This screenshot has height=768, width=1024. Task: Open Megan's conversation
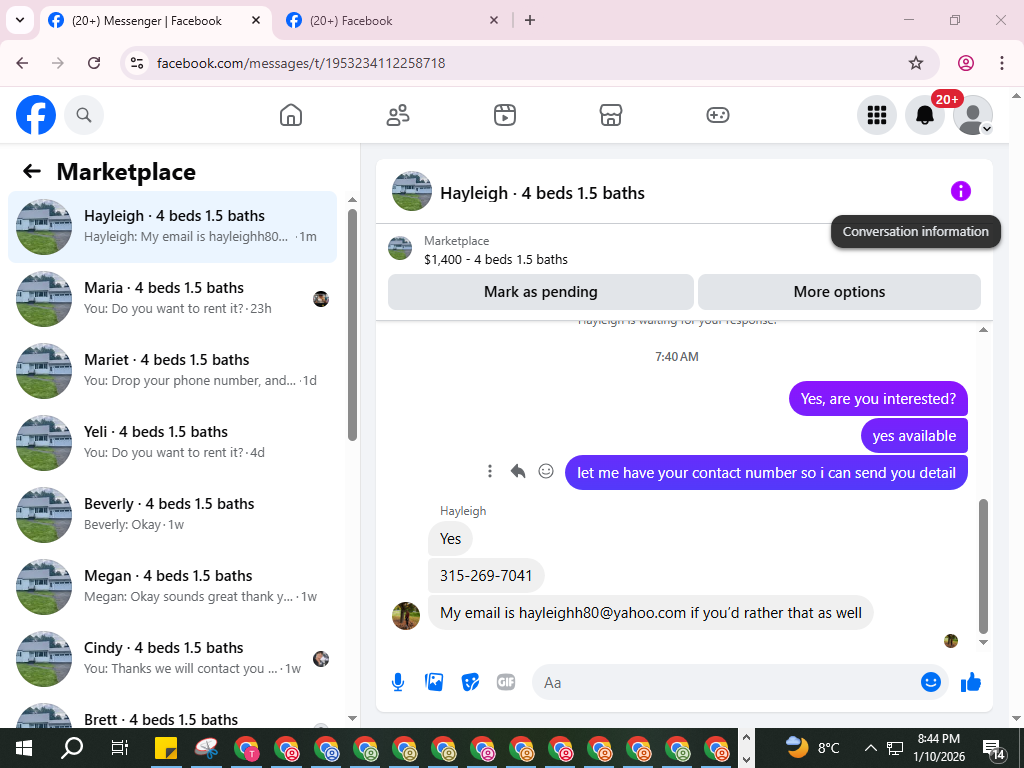(172, 586)
